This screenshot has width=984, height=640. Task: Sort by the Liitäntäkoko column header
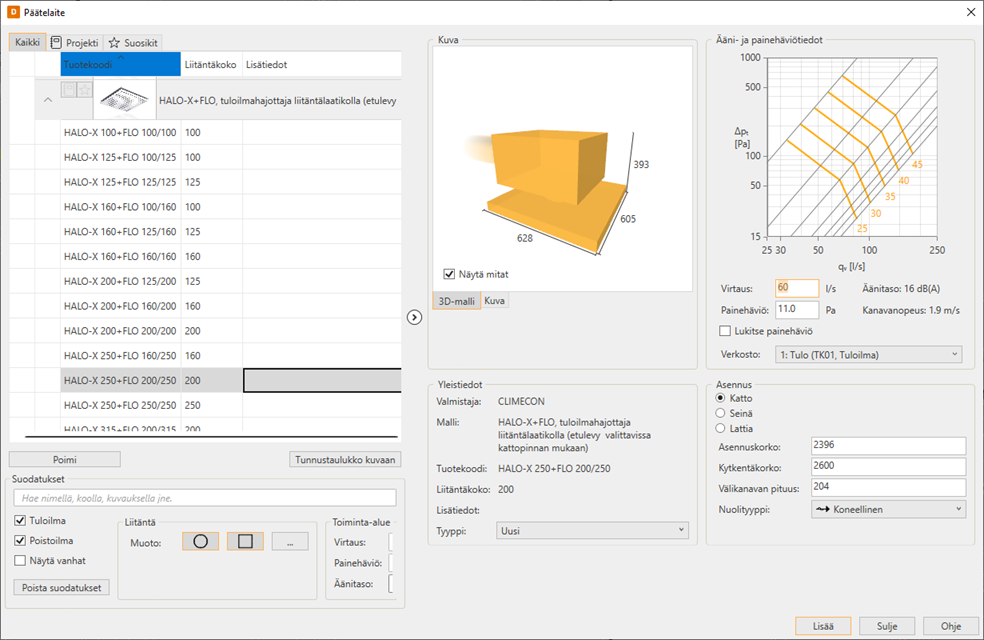(x=211, y=65)
